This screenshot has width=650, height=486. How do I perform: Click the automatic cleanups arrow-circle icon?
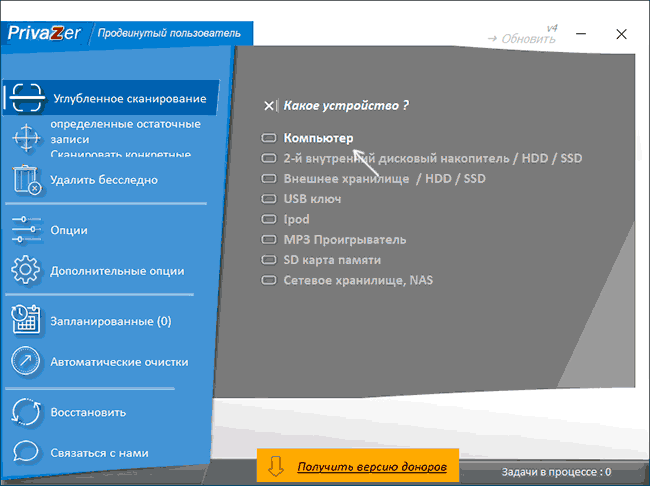pyautogui.click(x=26, y=361)
